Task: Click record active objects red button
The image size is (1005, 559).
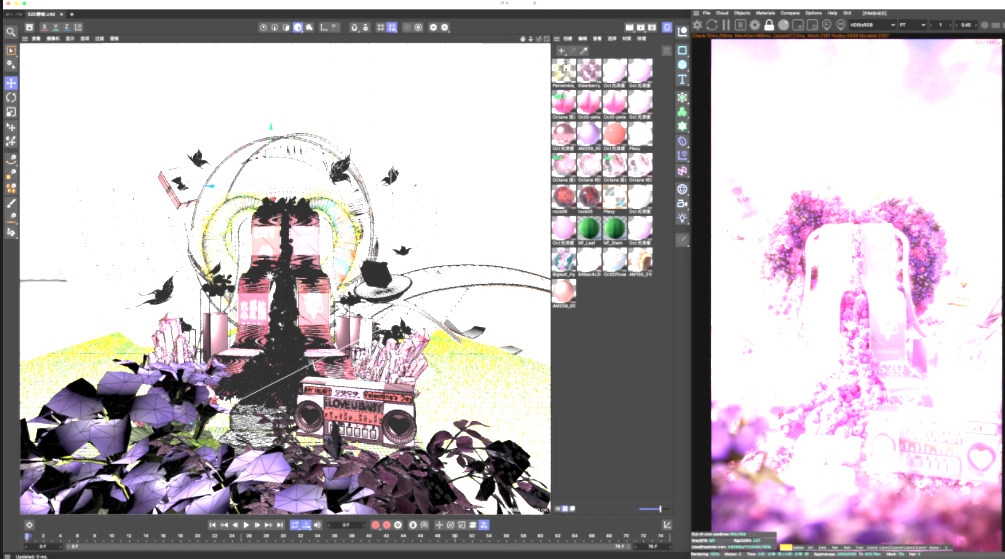Action: [x=376, y=525]
